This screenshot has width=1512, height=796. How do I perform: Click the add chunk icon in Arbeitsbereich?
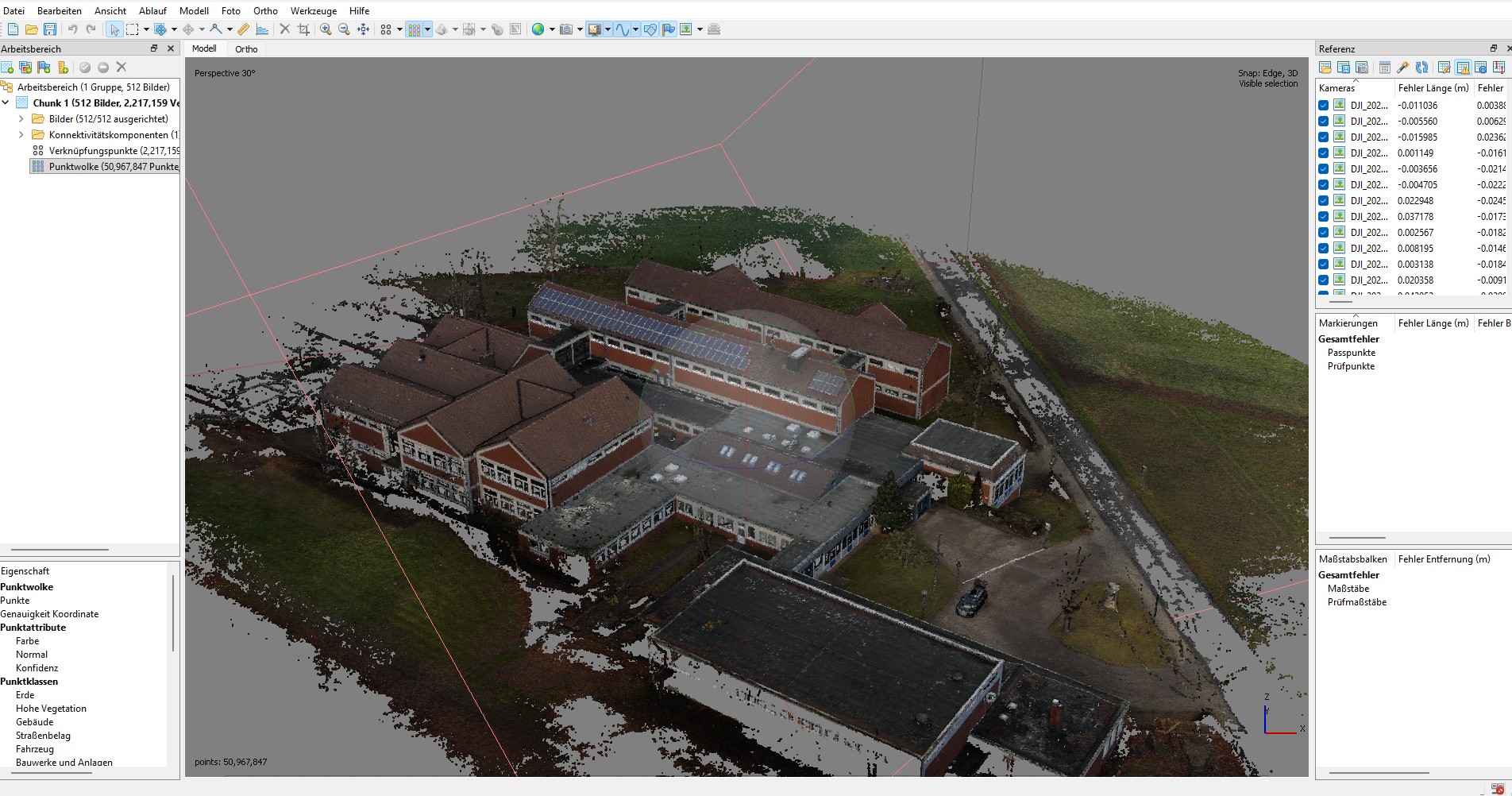pos(8,68)
